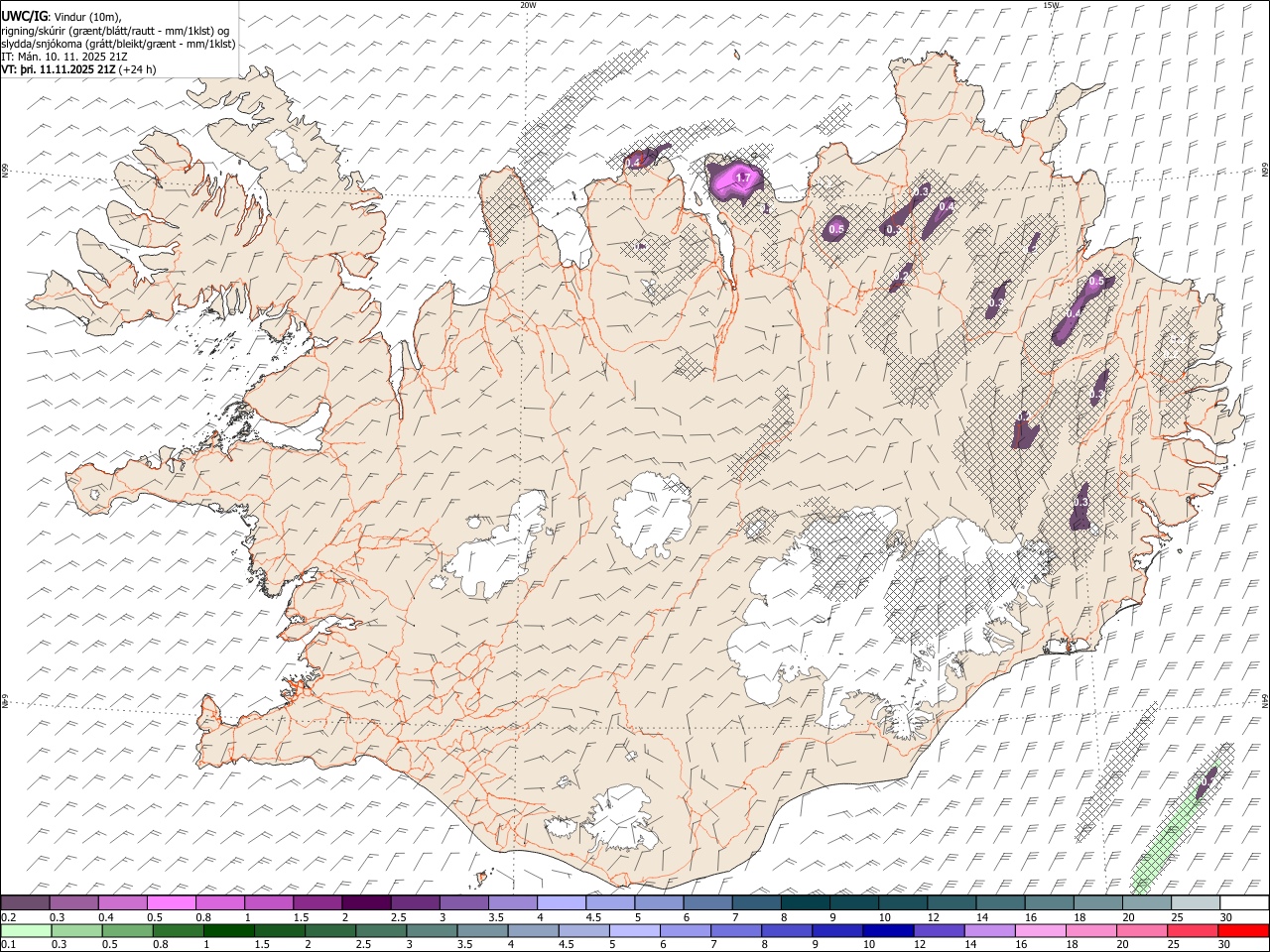Click the 'Vindur (10m)' label
This screenshot has width=1270, height=952.
coord(86,16)
